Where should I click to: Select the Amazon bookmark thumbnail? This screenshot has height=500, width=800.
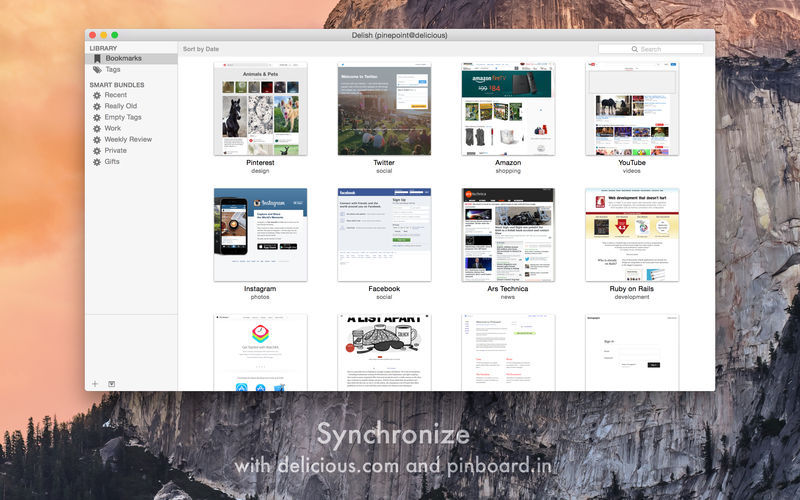pyautogui.click(x=507, y=109)
